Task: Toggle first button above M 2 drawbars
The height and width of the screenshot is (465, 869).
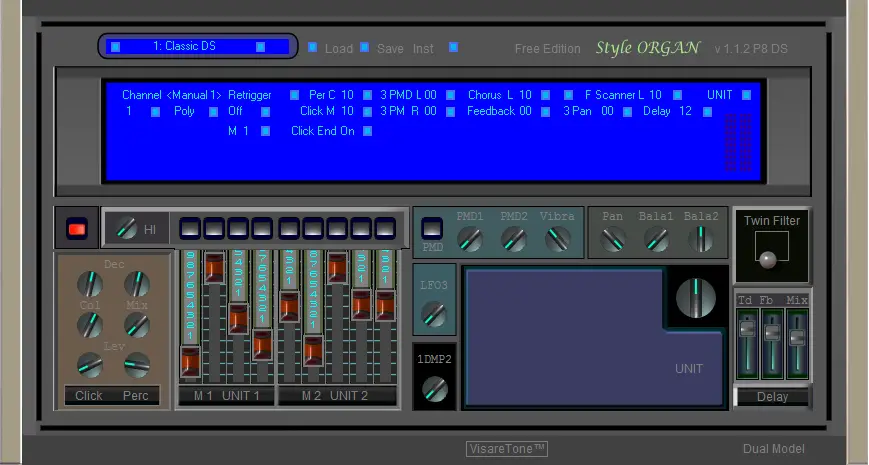Action: (x=289, y=228)
